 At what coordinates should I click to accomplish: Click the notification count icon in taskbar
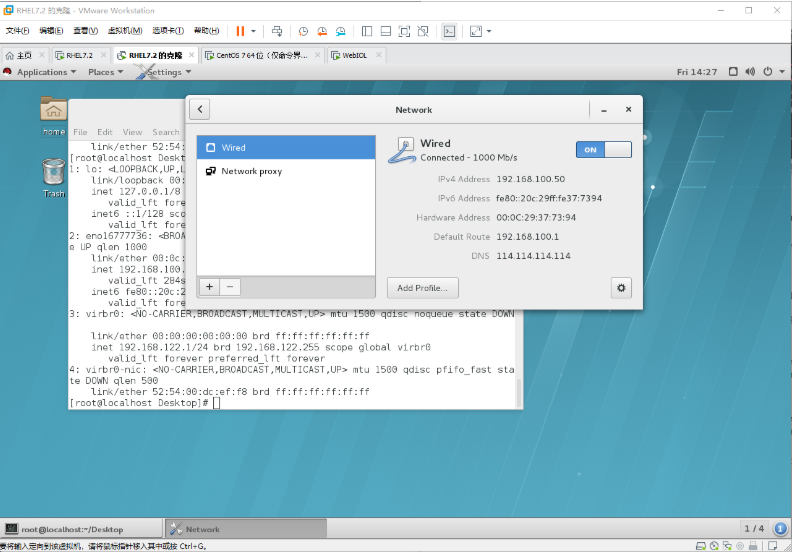pos(780,529)
